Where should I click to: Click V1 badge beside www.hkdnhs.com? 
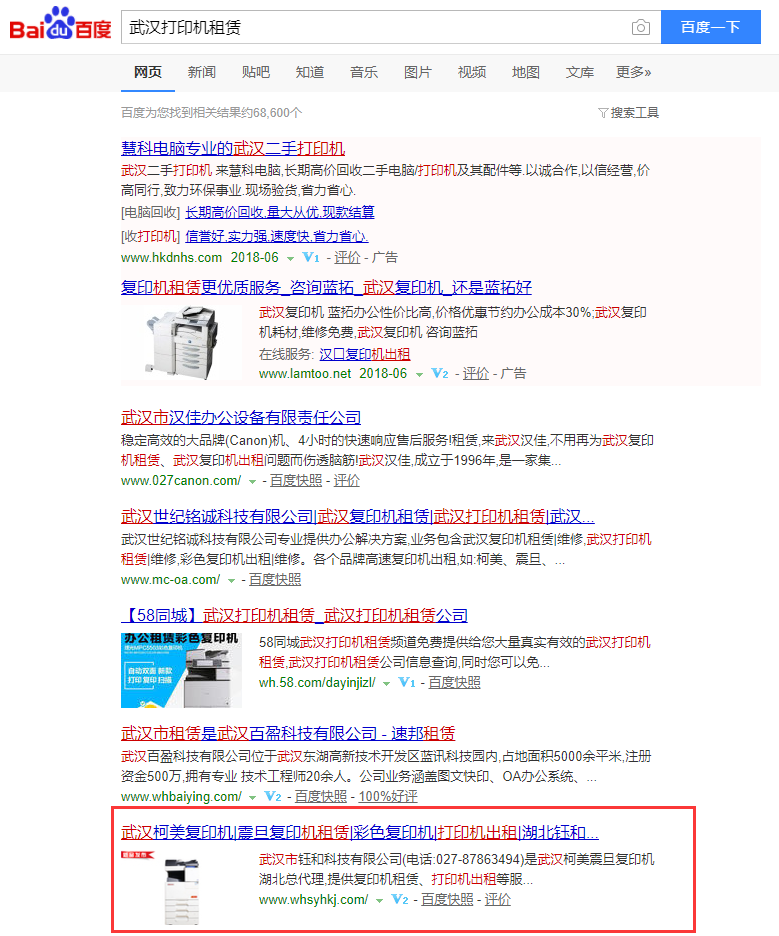pyautogui.click(x=311, y=257)
